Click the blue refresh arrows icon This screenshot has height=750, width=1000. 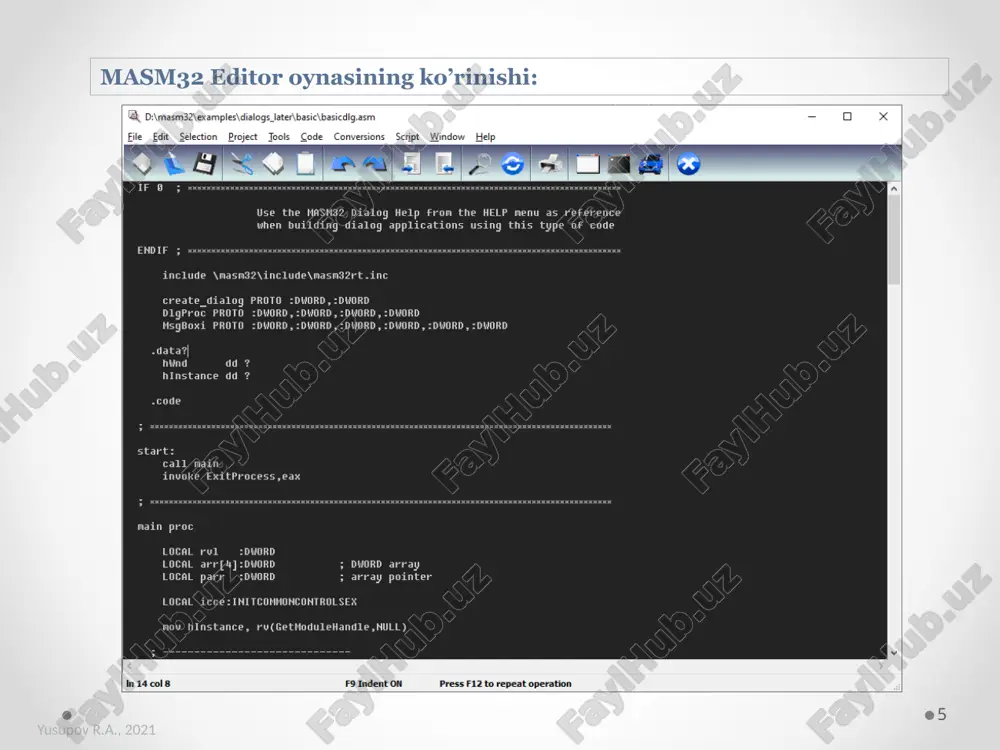tap(513, 164)
